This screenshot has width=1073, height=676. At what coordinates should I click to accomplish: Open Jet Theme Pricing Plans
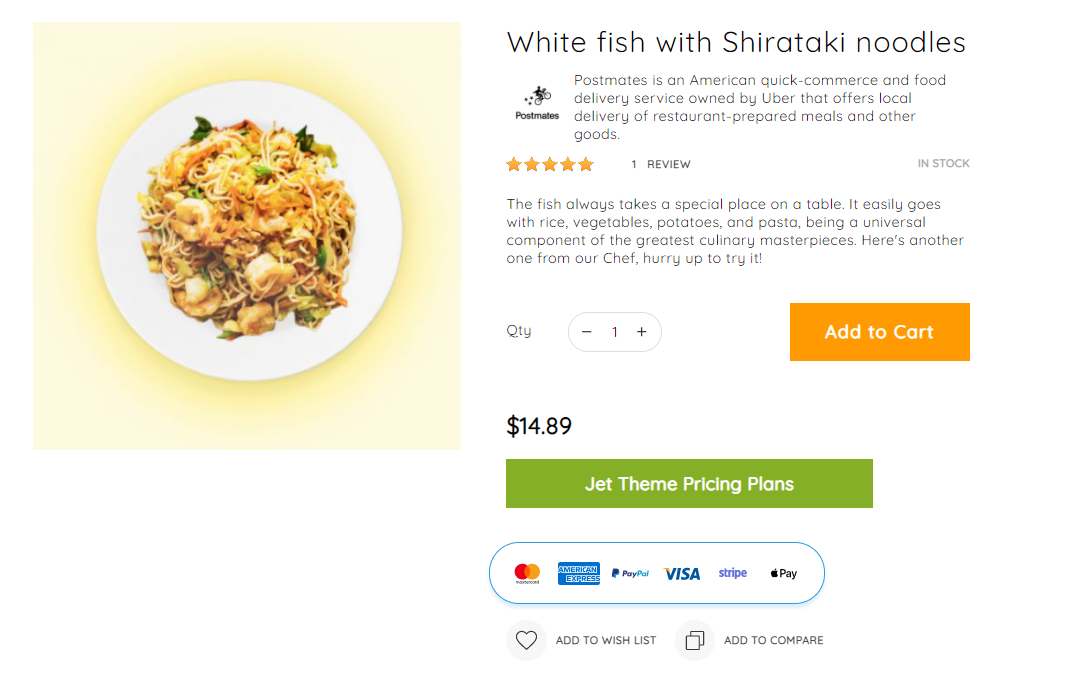coord(689,484)
